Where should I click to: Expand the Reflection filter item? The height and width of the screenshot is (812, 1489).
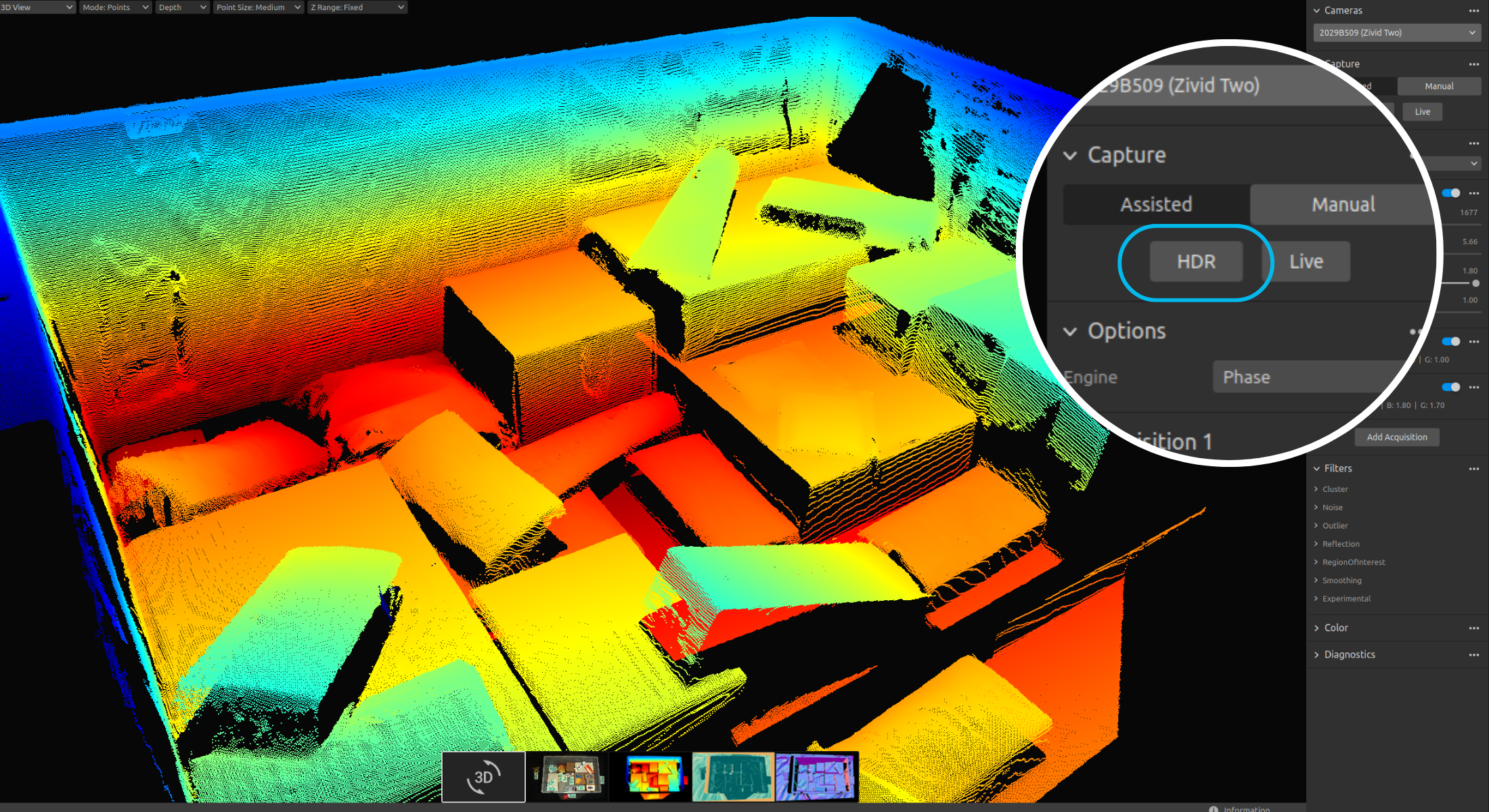click(x=1340, y=544)
